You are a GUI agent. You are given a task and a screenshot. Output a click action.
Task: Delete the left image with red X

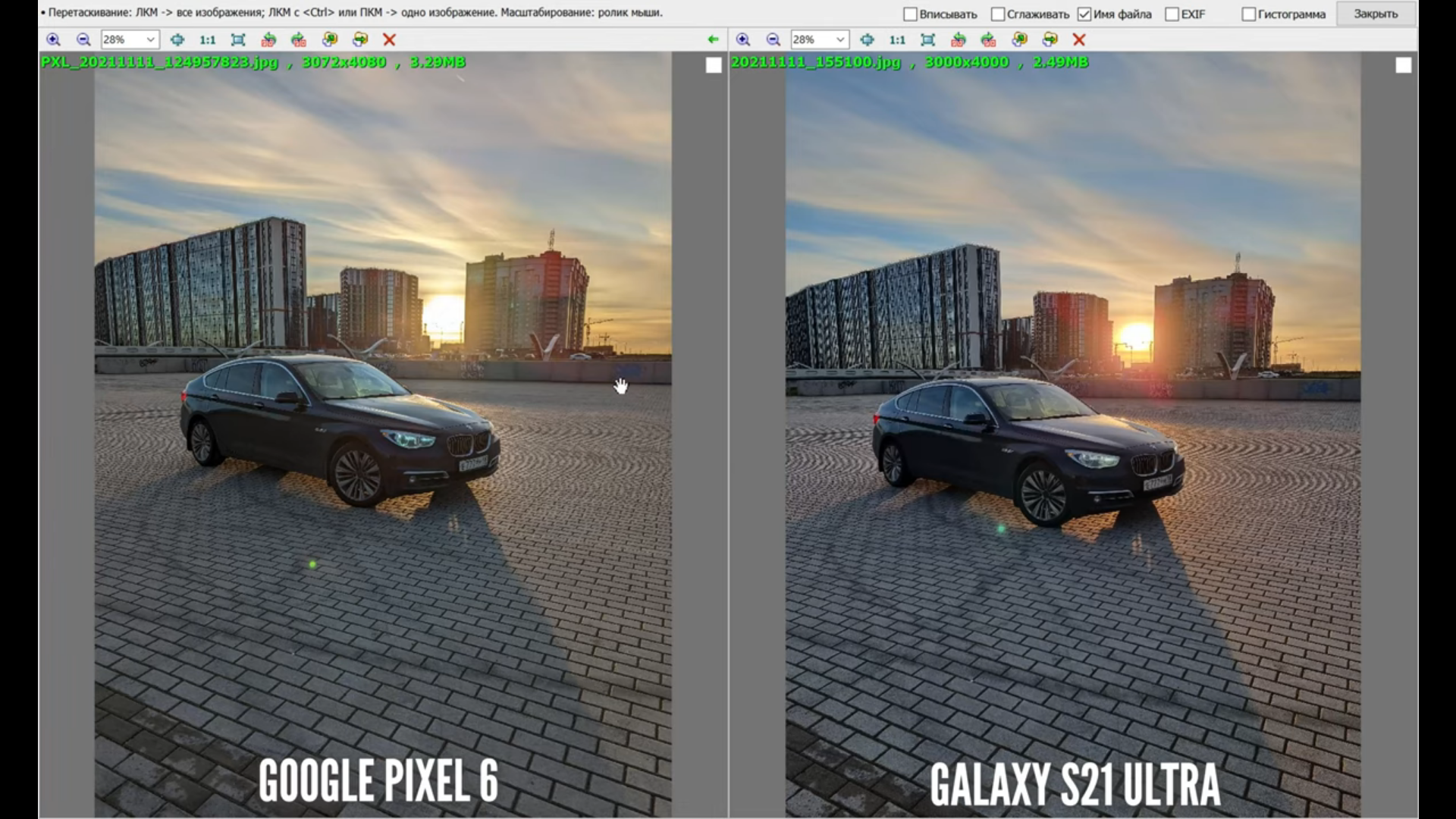[x=389, y=39]
